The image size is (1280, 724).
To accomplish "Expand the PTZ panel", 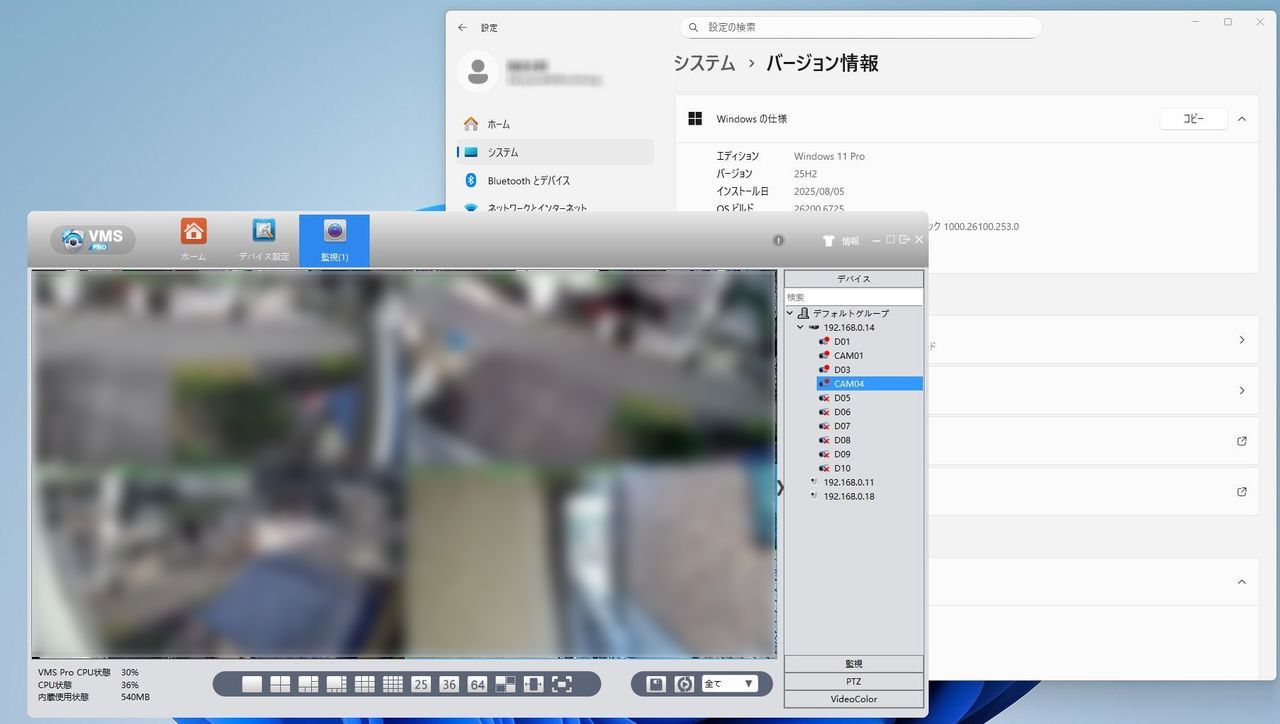I will point(853,681).
